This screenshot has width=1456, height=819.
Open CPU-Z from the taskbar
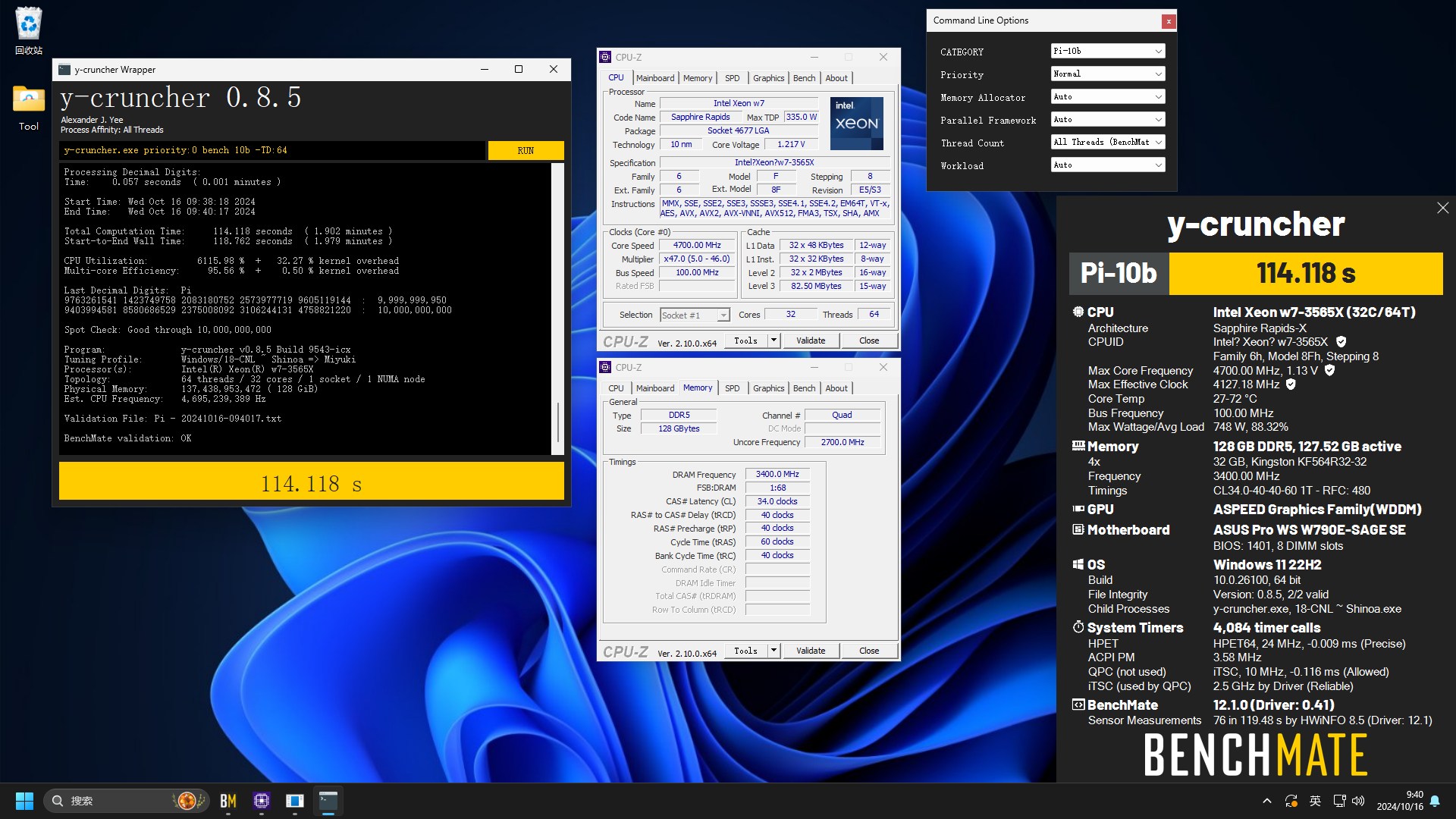pyautogui.click(x=262, y=801)
